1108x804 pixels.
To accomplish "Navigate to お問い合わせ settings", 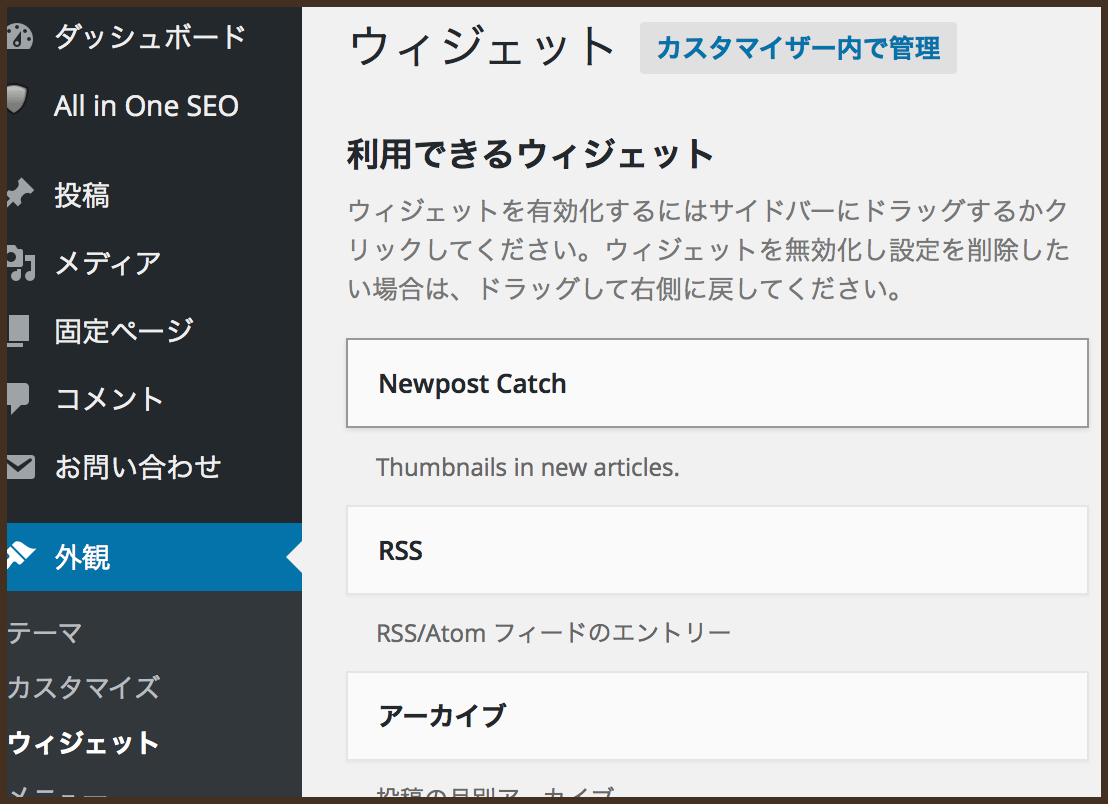I will click(x=135, y=467).
